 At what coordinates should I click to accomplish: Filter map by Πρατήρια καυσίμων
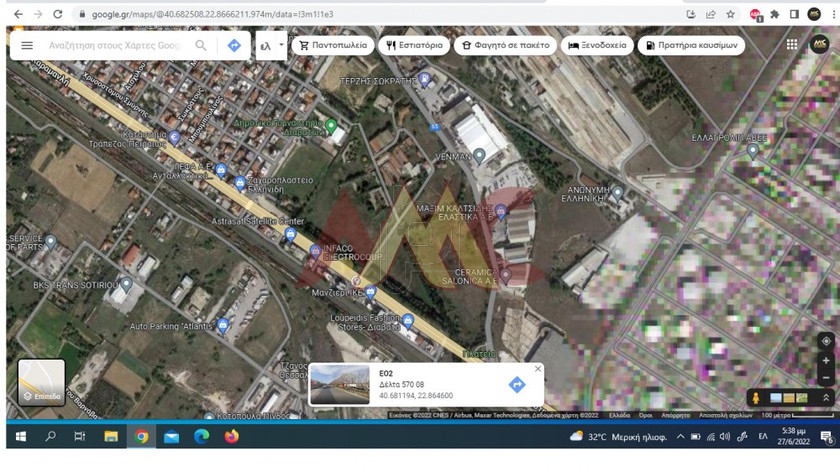691,45
